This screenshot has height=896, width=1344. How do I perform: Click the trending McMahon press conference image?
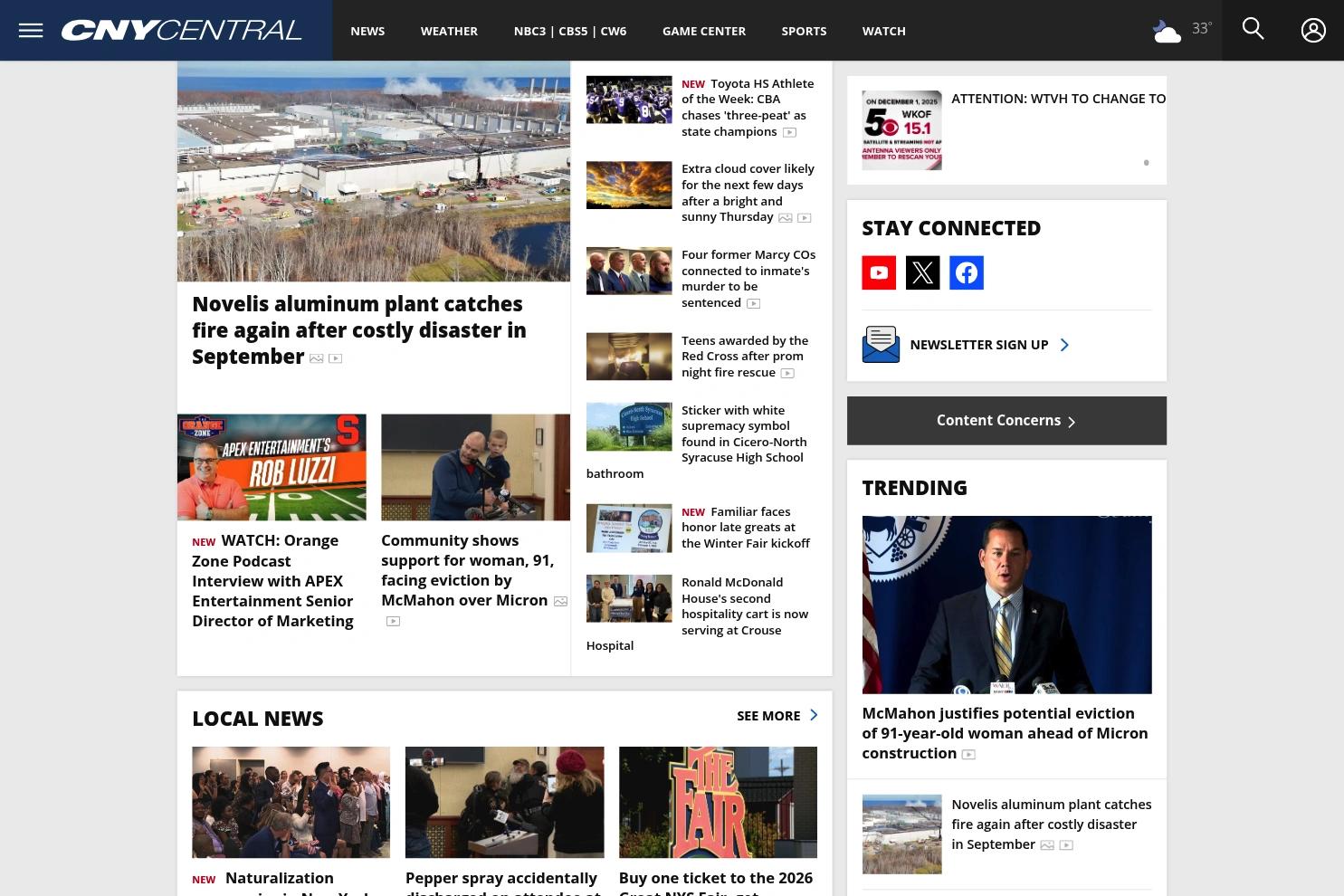click(1006, 605)
